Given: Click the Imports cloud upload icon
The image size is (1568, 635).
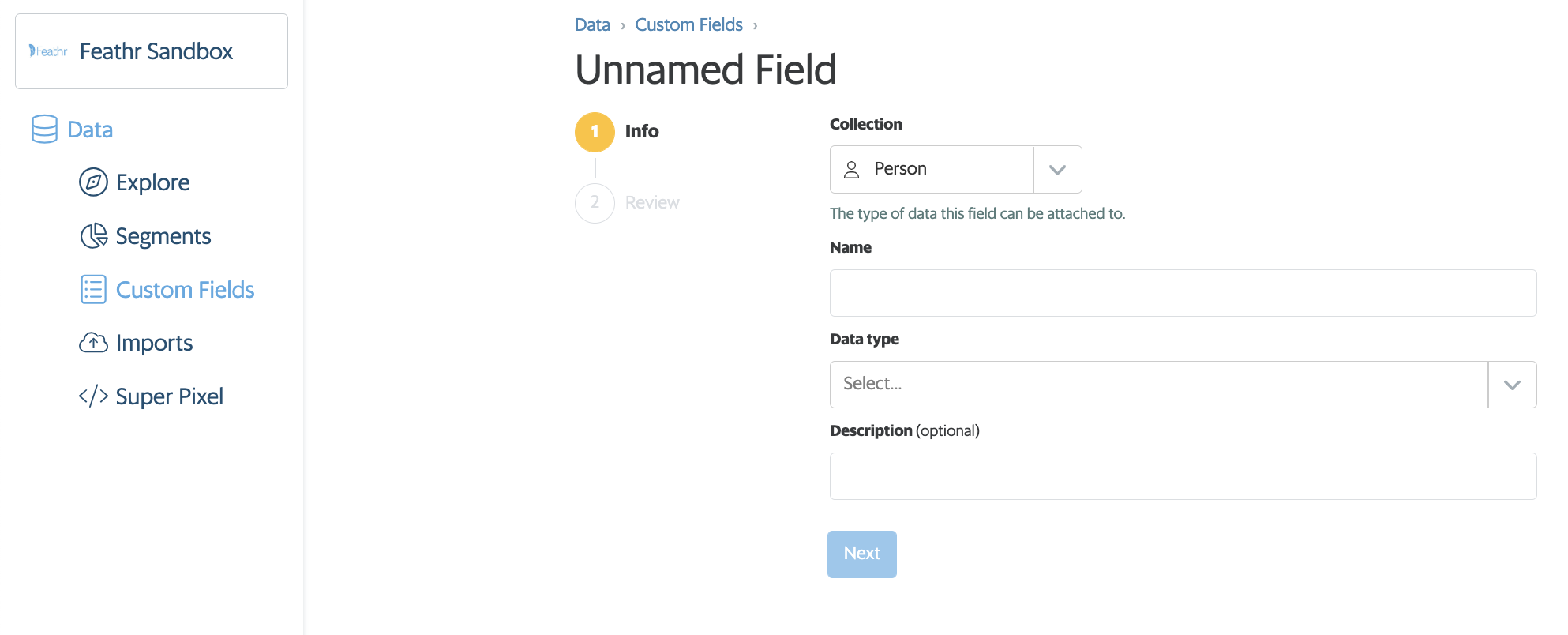Looking at the screenshot, I should pyautogui.click(x=93, y=343).
